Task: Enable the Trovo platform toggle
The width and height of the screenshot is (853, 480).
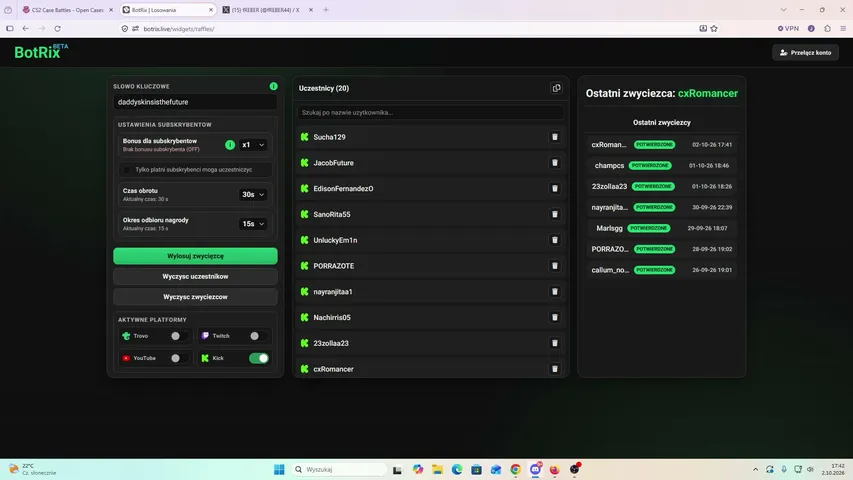Action: [x=178, y=336]
